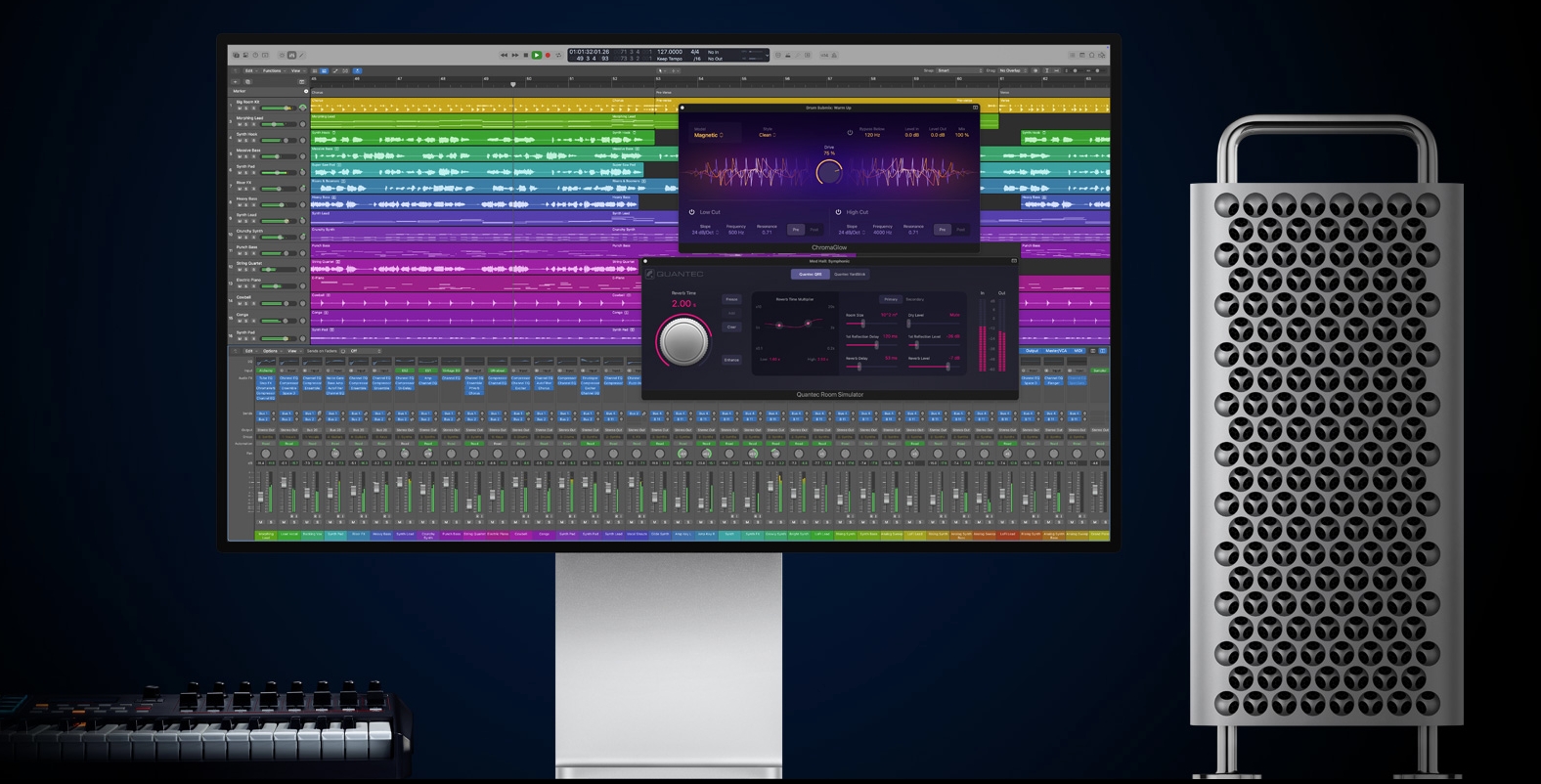This screenshot has width=1541, height=784.
Task: Open the Snap mode dropdown set to Smart
Action: (959, 70)
